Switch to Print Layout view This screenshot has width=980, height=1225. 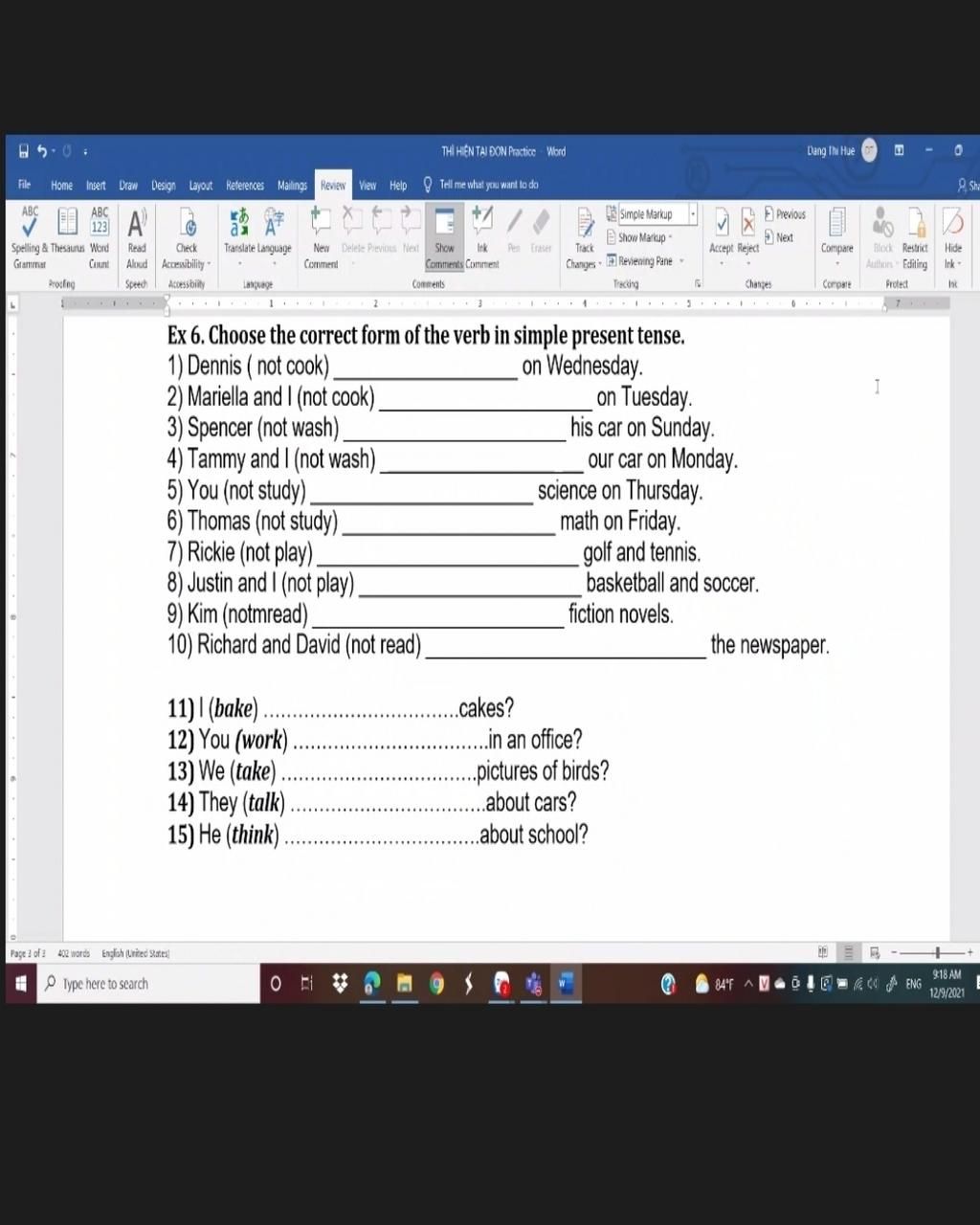coord(848,952)
